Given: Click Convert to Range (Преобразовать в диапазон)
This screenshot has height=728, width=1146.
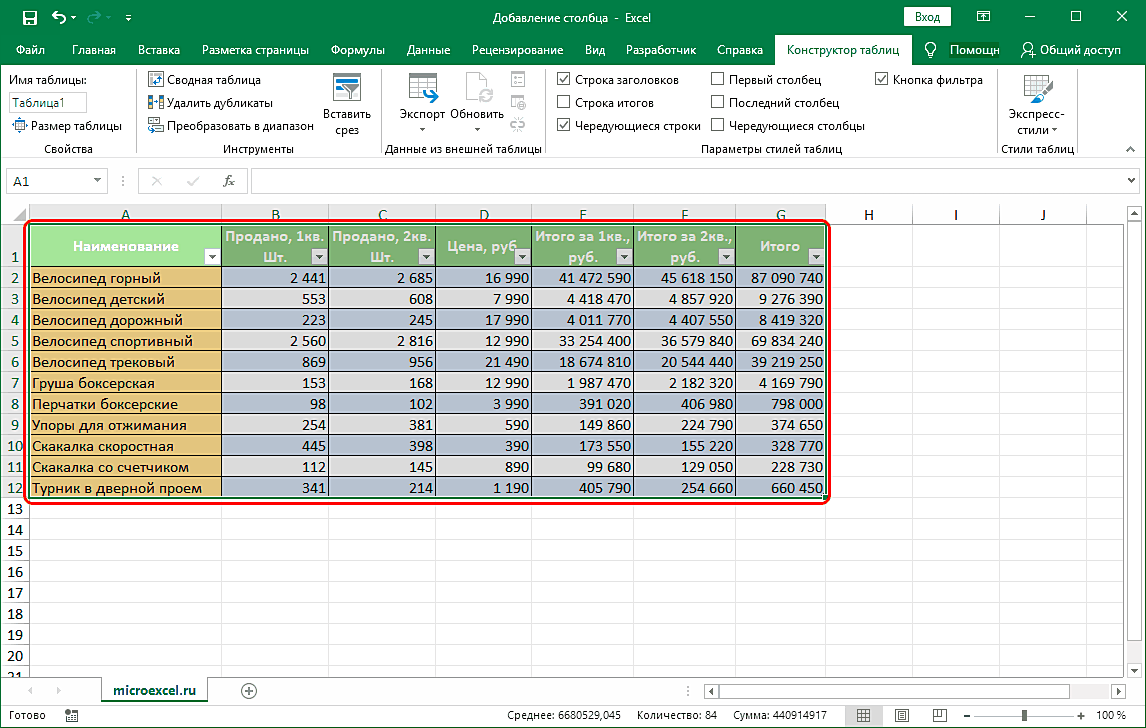Looking at the screenshot, I should tap(231, 126).
